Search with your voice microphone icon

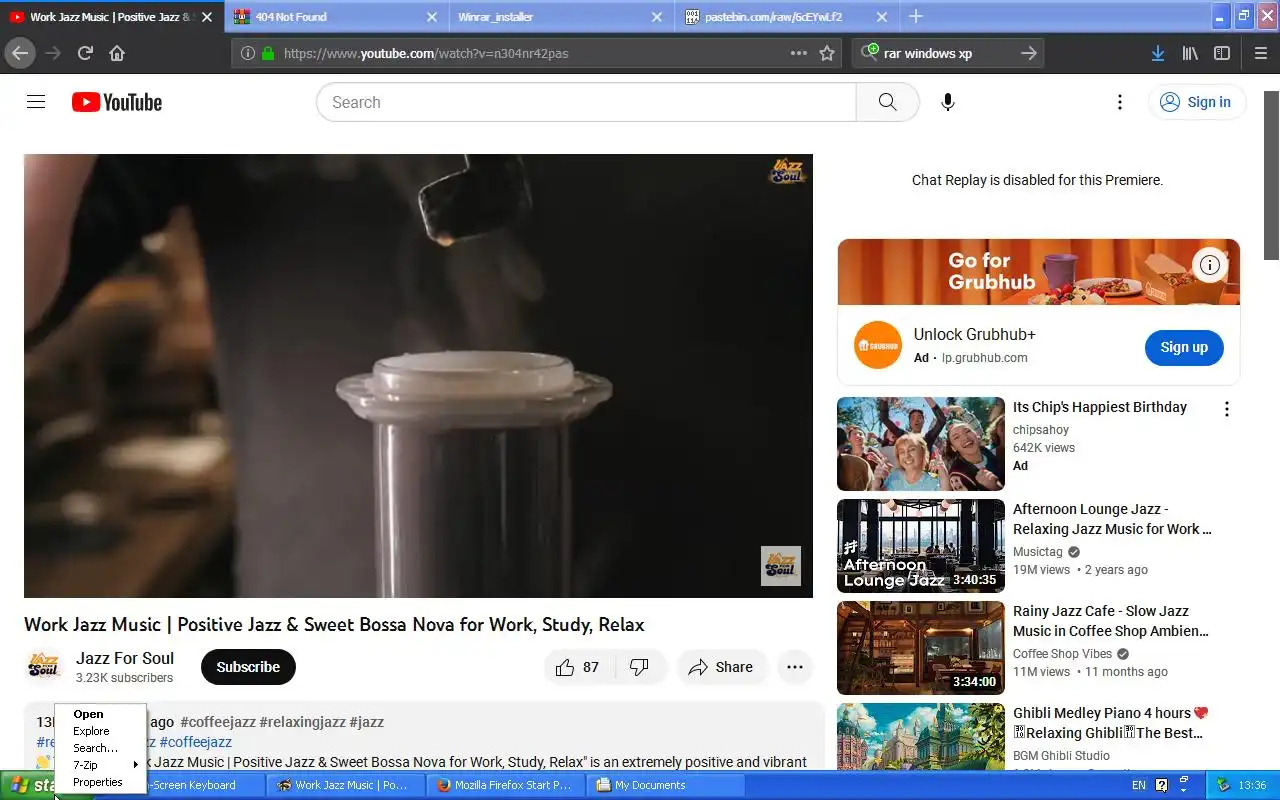click(948, 102)
